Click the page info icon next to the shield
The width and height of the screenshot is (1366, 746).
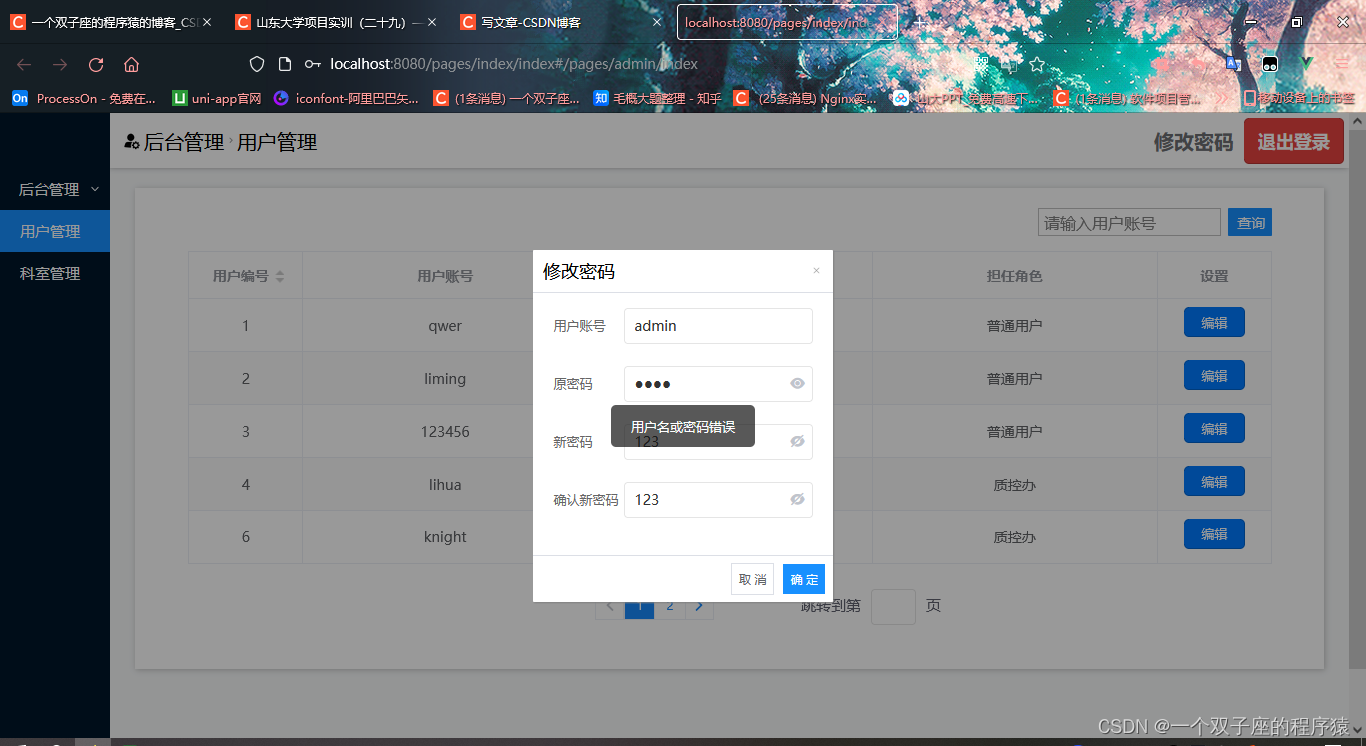pos(285,64)
